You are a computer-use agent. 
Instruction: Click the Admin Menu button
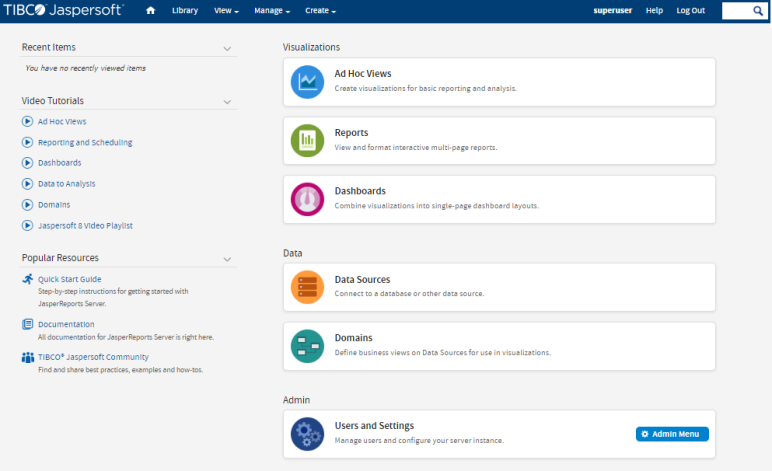[672, 434]
